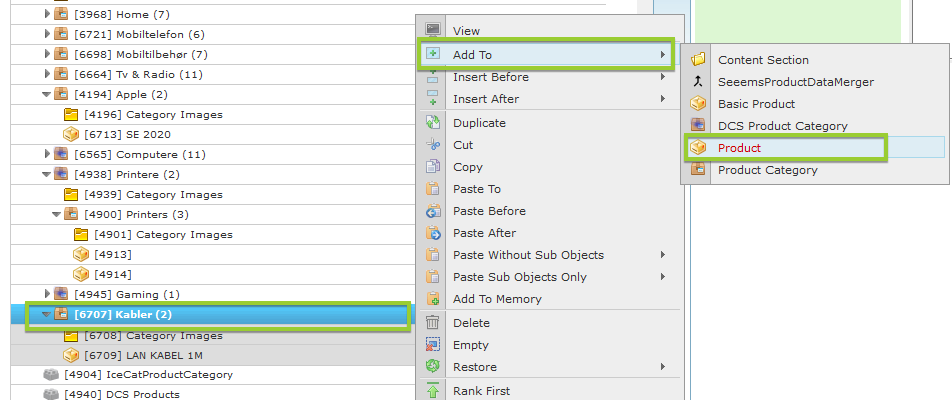
Task: Click the SeeemsProductDataMerger merge icon
Action: click(698, 82)
